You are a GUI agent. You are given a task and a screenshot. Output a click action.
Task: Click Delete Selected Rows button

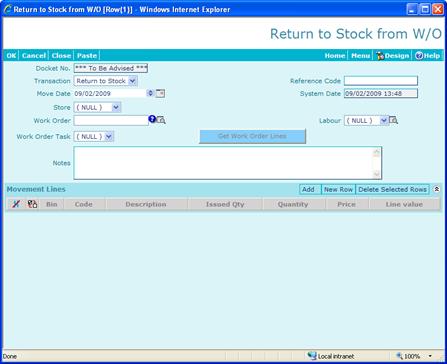[x=392, y=189]
